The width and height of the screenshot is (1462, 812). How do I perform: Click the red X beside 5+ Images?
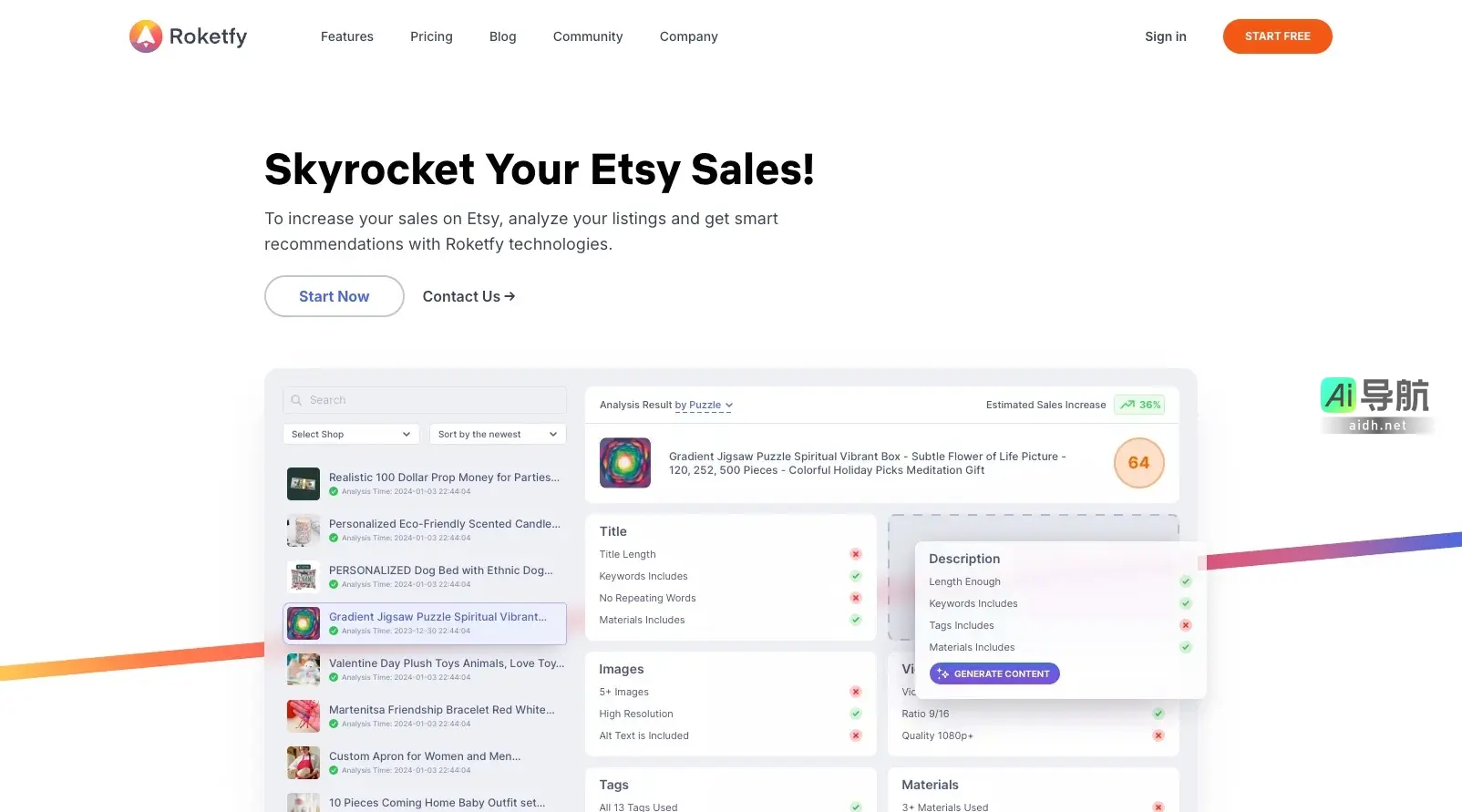856,692
